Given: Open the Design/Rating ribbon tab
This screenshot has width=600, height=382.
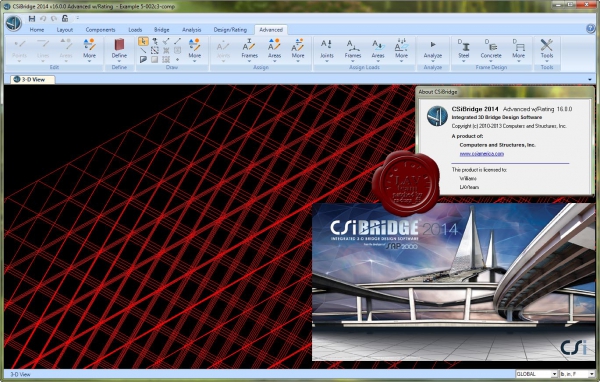Looking at the screenshot, I should (230, 29).
